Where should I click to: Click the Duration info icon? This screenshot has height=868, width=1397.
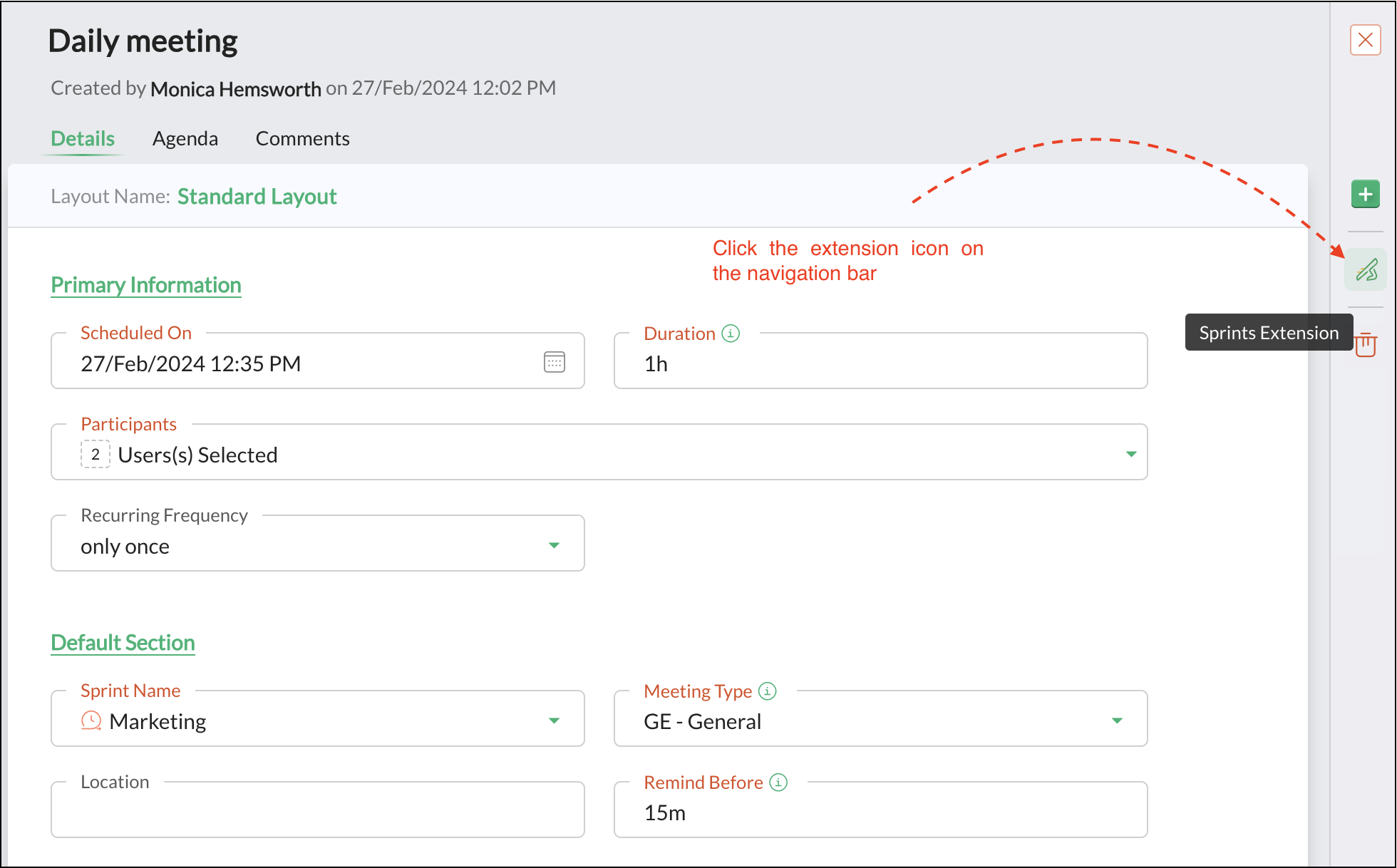point(731,334)
